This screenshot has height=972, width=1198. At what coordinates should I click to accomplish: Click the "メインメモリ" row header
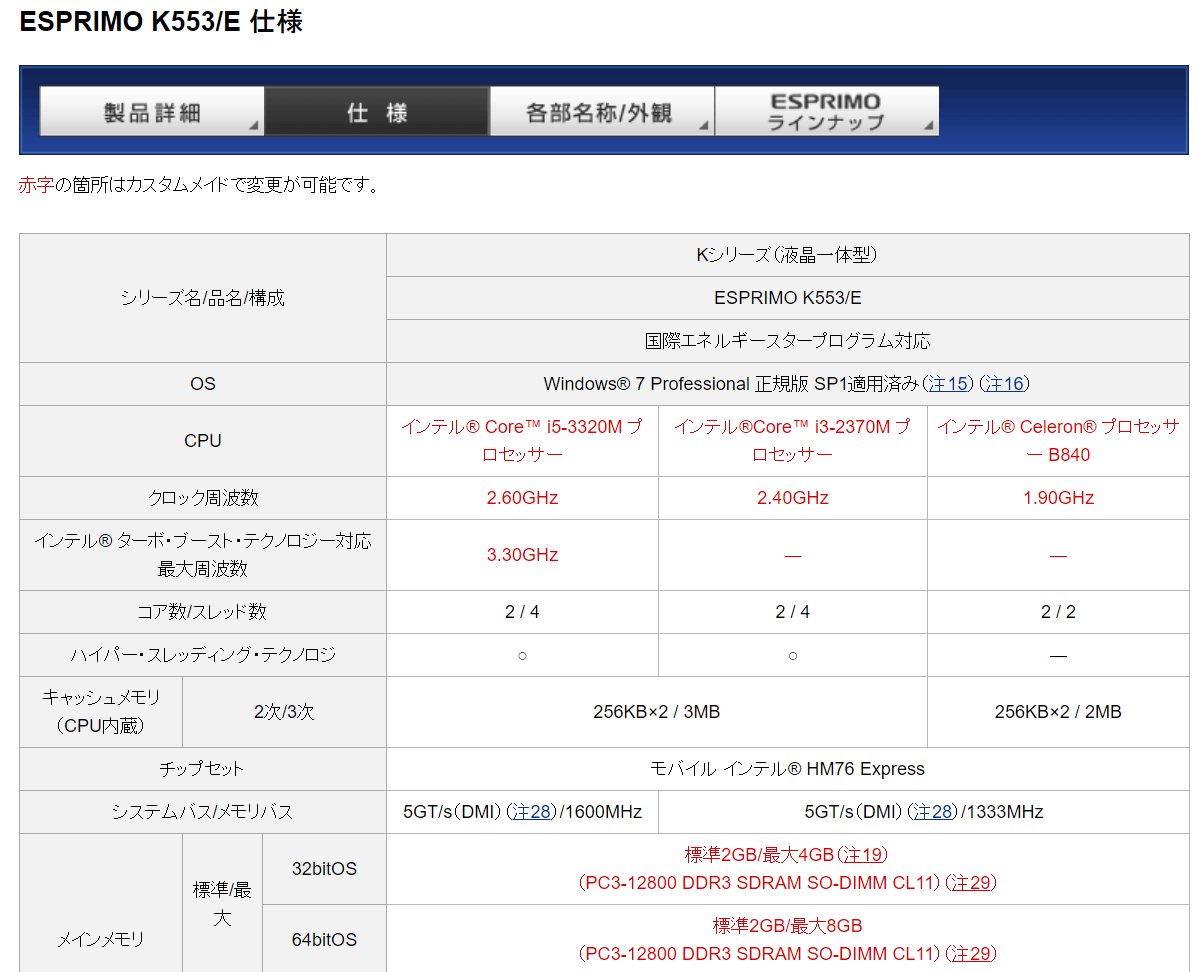pyautogui.click(x=101, y=940)
